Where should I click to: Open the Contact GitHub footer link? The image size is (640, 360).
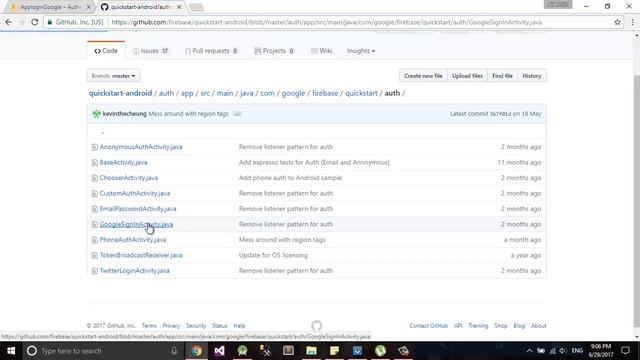[429, 326]
